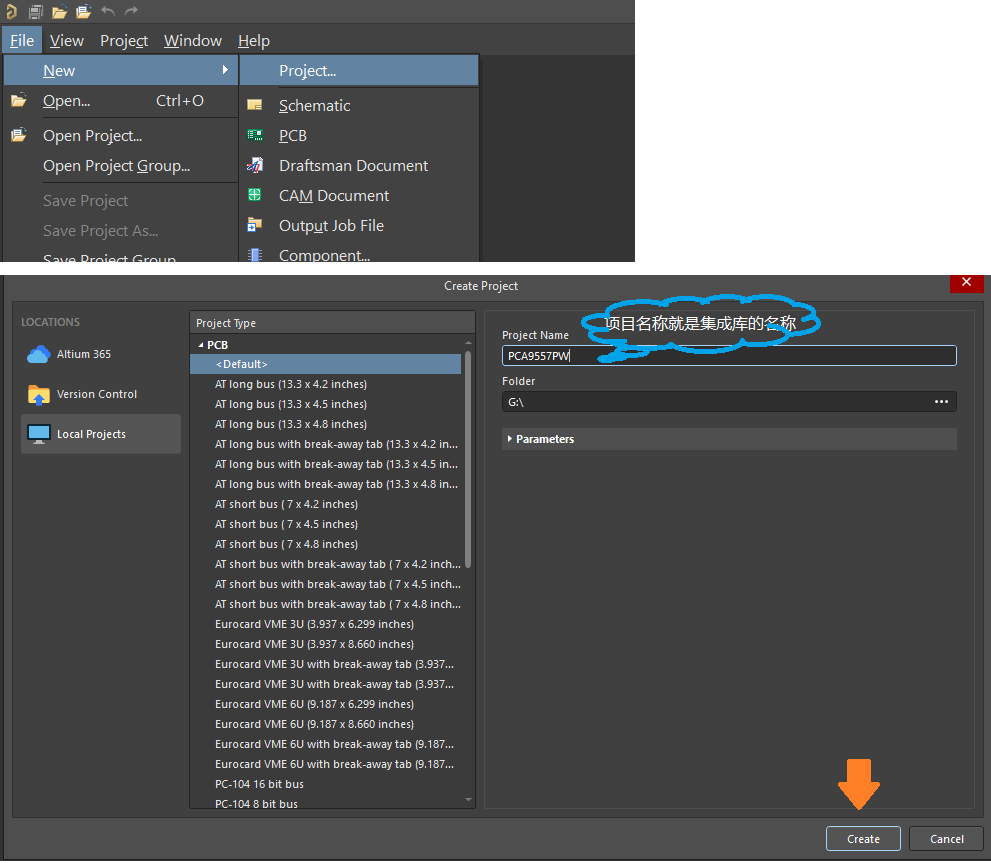991x863 pixels.
Task: Select the <Default> project type
Action: [325, 364]
